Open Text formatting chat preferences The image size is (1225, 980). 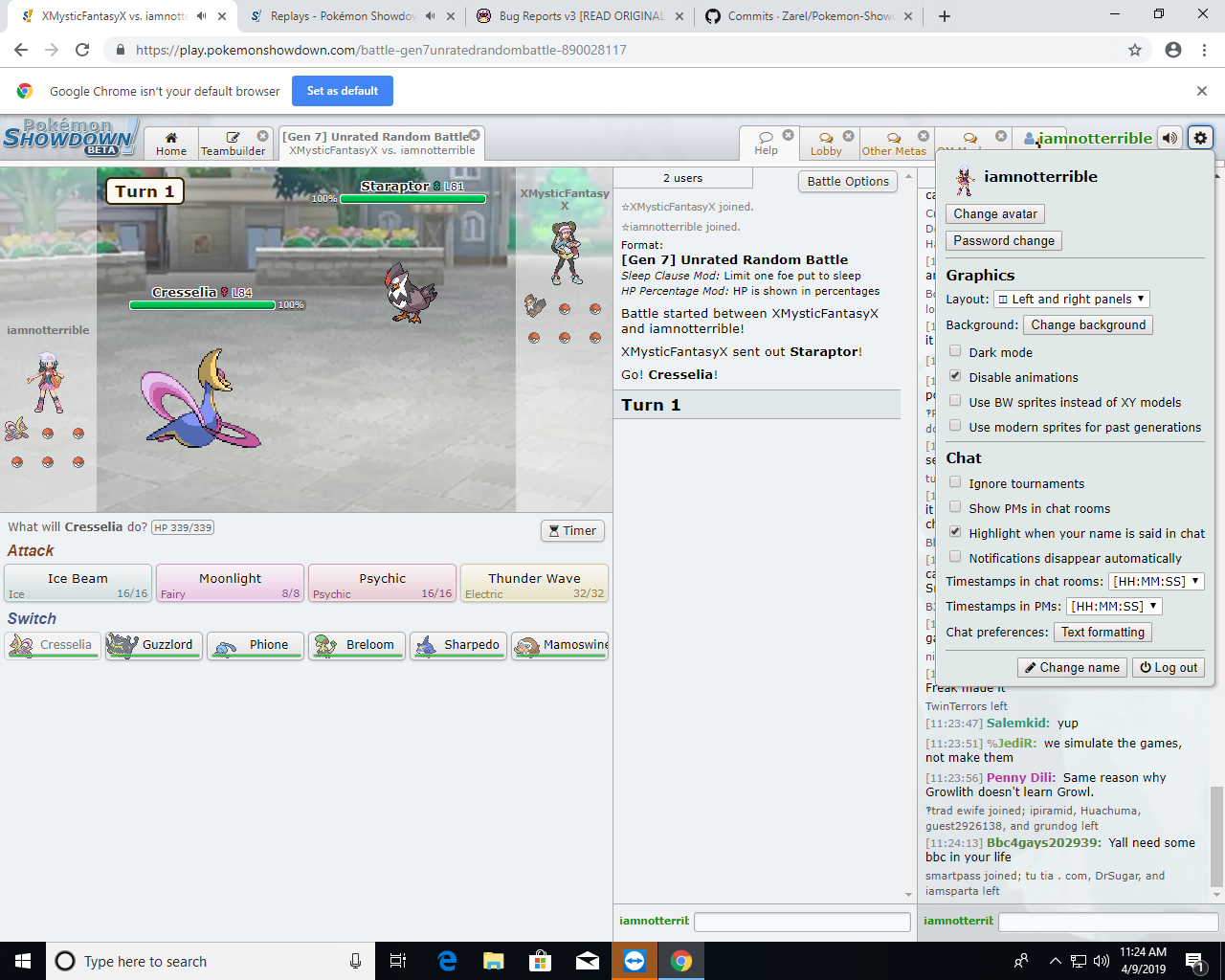click(x=1102, y=633)
